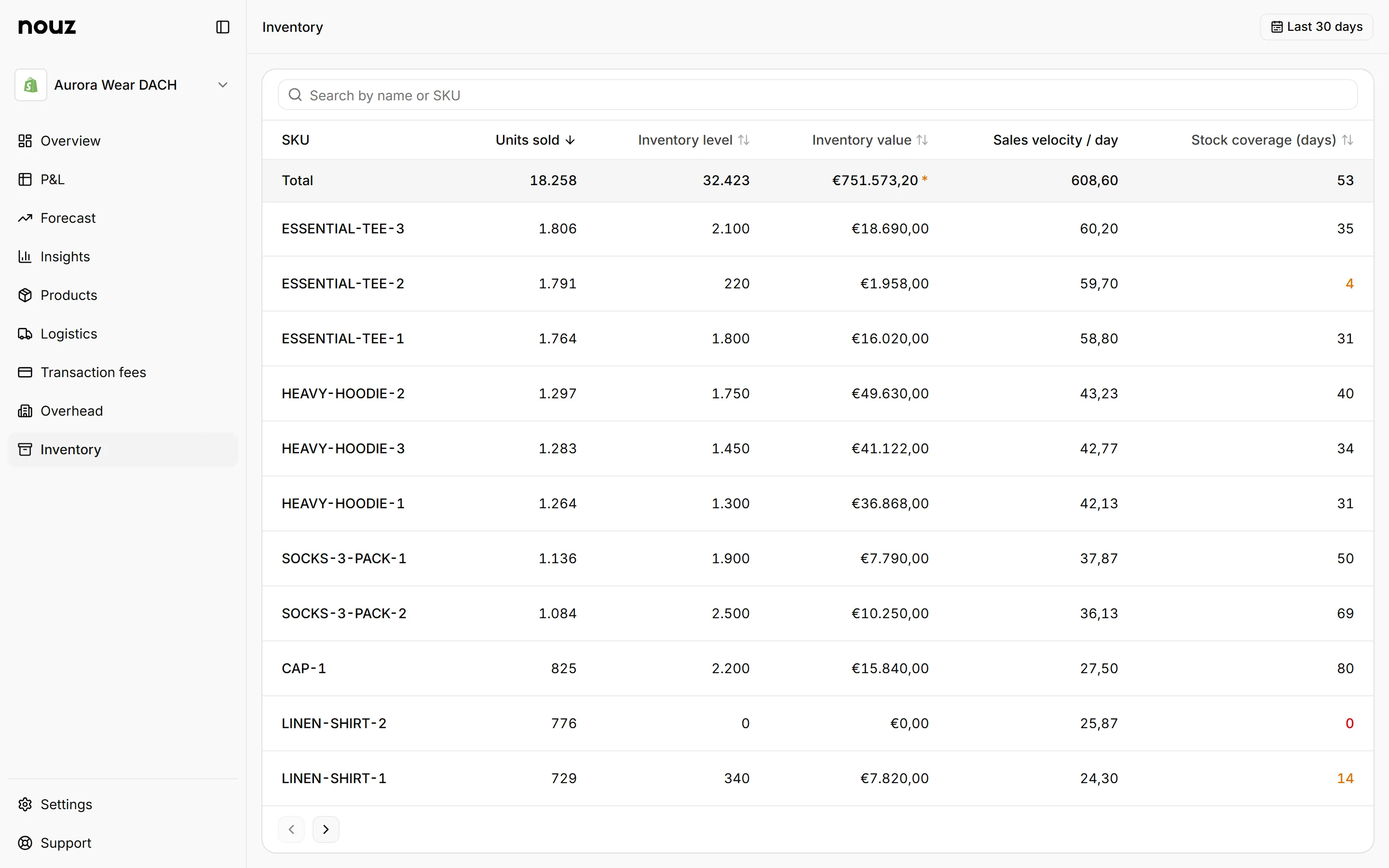This screenshot has width=1389, height=868.
Task: Sort by Stock coverage (days) column
Action: pos(1272,140)
